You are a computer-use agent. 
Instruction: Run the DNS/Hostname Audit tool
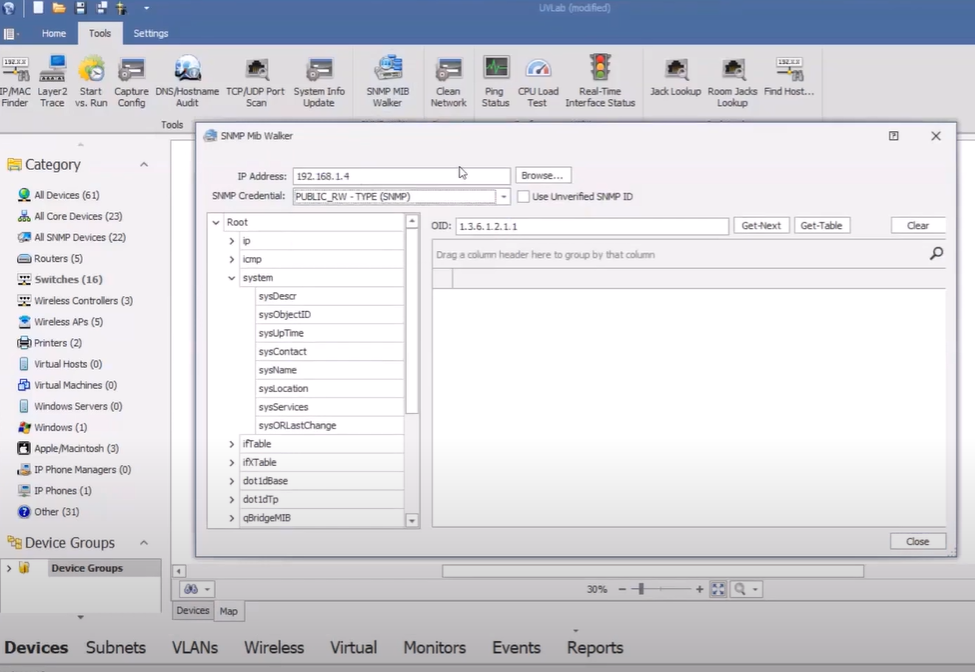click(x=187, y=81)
